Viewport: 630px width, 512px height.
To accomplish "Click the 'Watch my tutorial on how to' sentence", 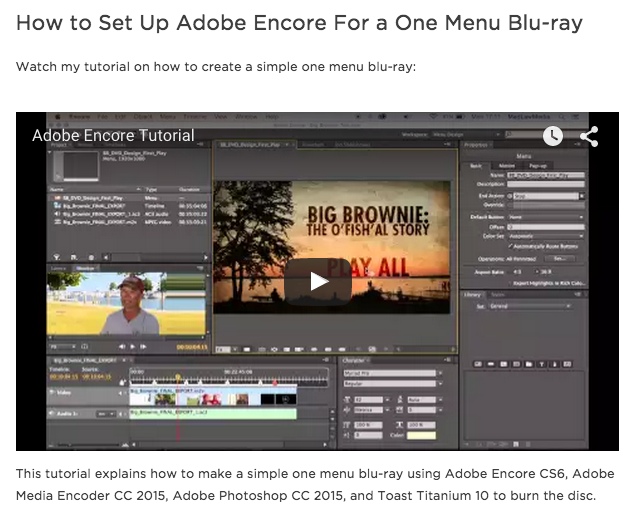I will click(x=216, y=66).
